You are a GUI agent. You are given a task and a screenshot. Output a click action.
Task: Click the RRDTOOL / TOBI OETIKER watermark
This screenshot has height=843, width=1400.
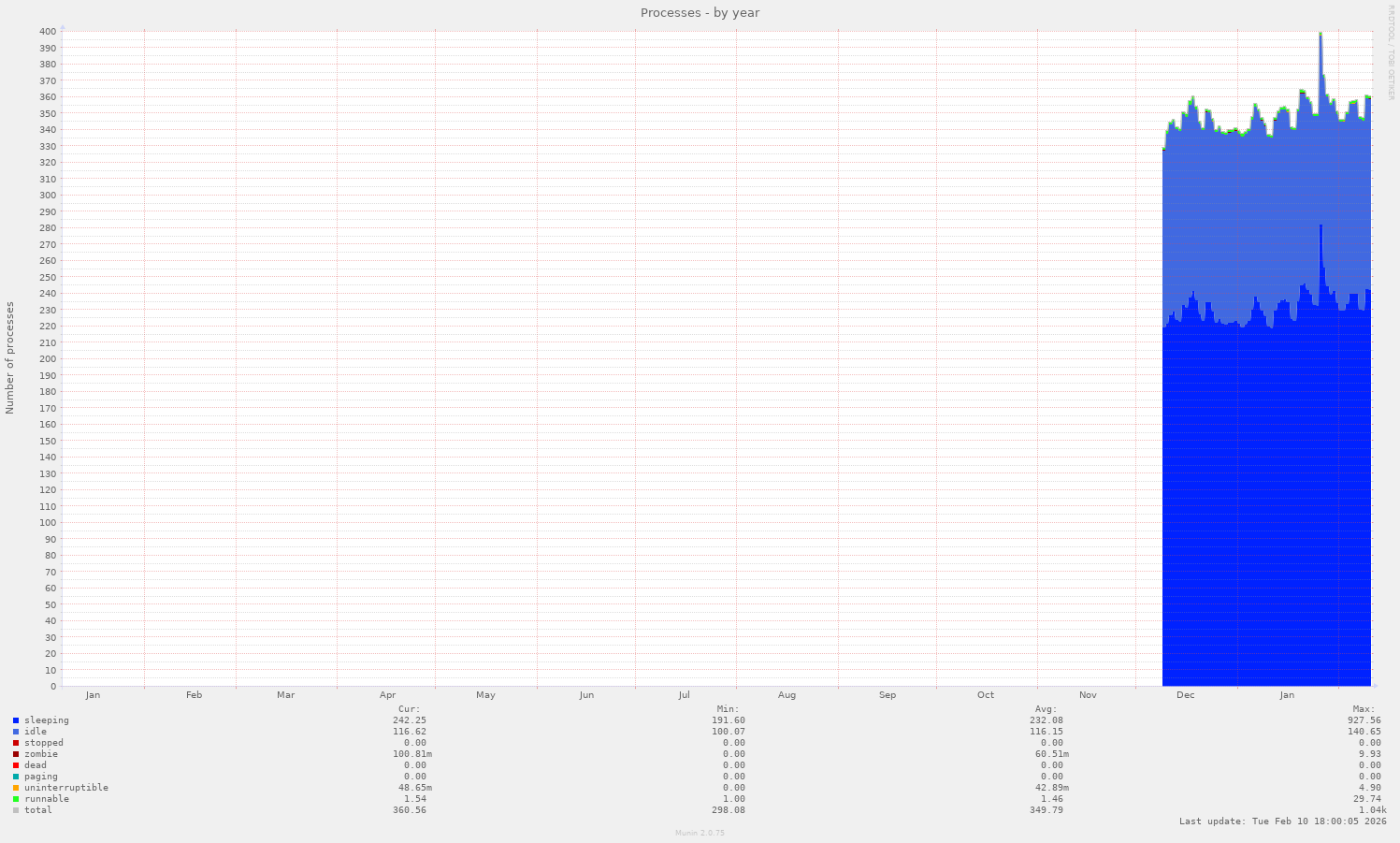click(x=1391, y=52)
